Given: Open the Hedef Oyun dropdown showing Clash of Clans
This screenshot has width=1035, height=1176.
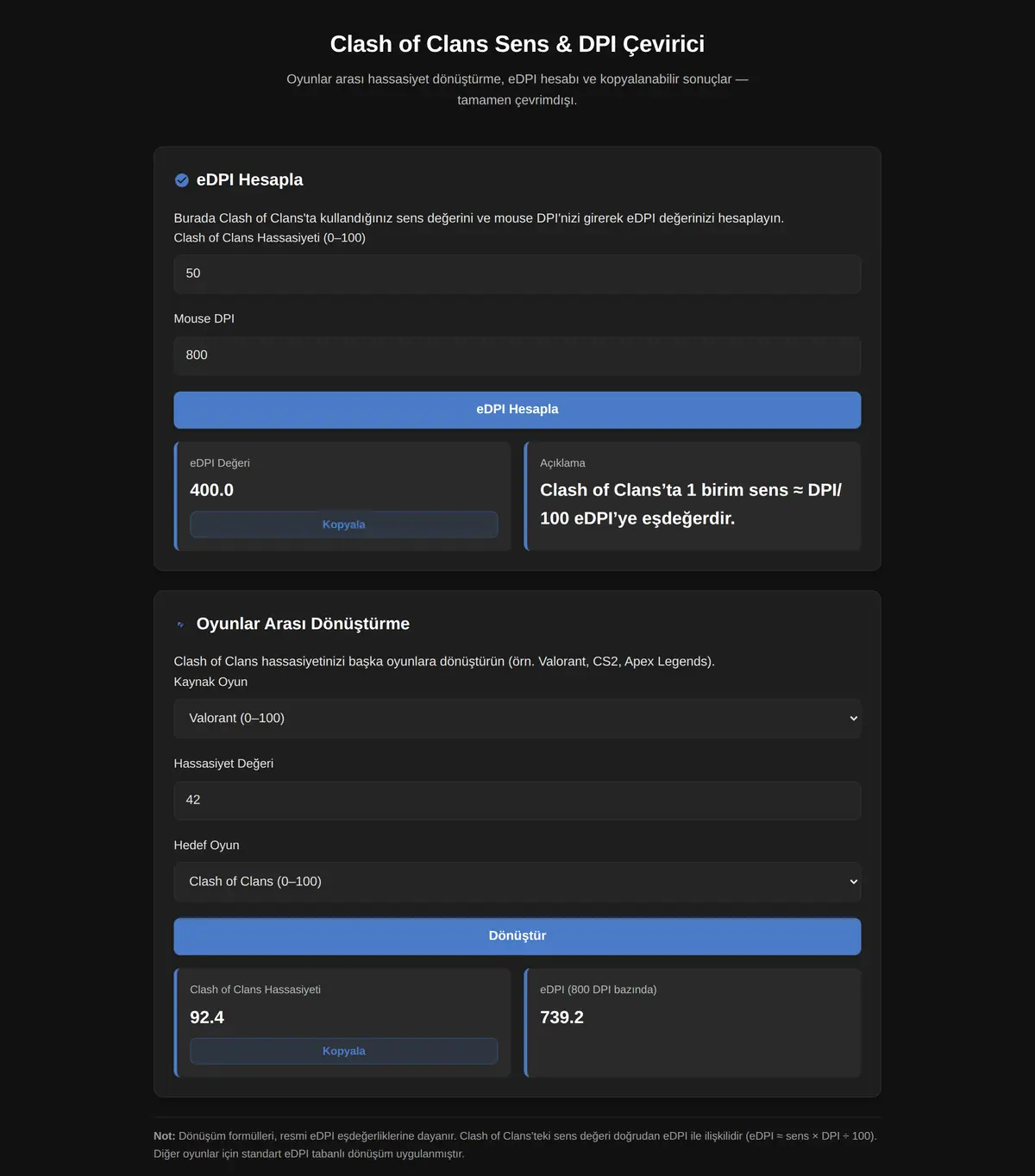Looking at the screenshot, I should (517, 882).
